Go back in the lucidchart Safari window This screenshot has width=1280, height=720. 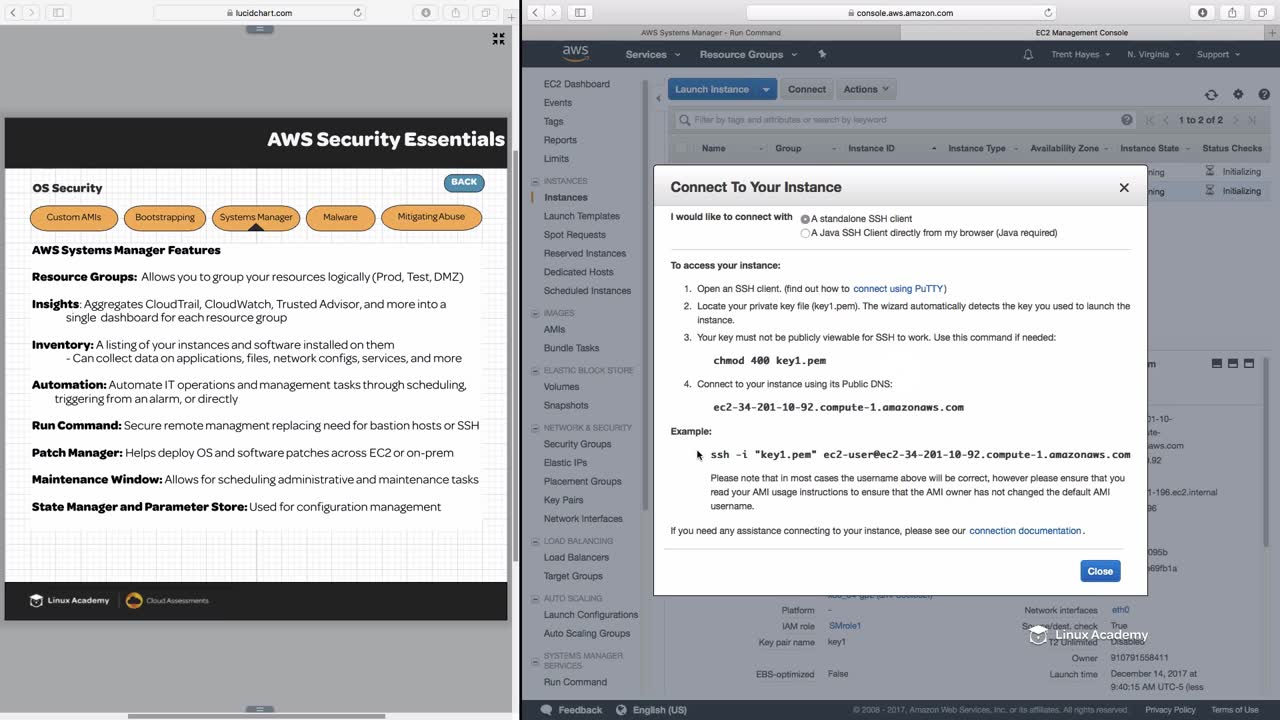pyautogui.click(x=11, y=13)
